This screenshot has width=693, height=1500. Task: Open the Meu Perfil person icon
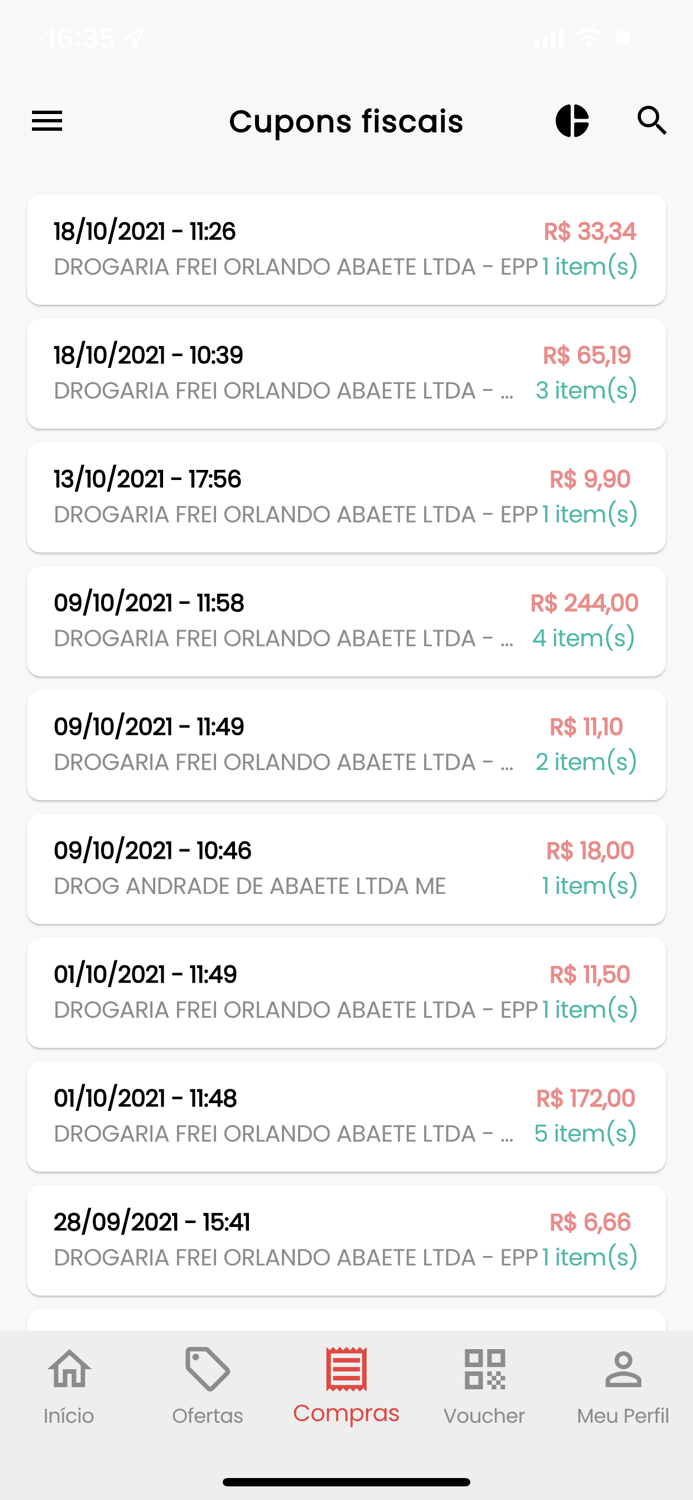[x=623, y=1371]
